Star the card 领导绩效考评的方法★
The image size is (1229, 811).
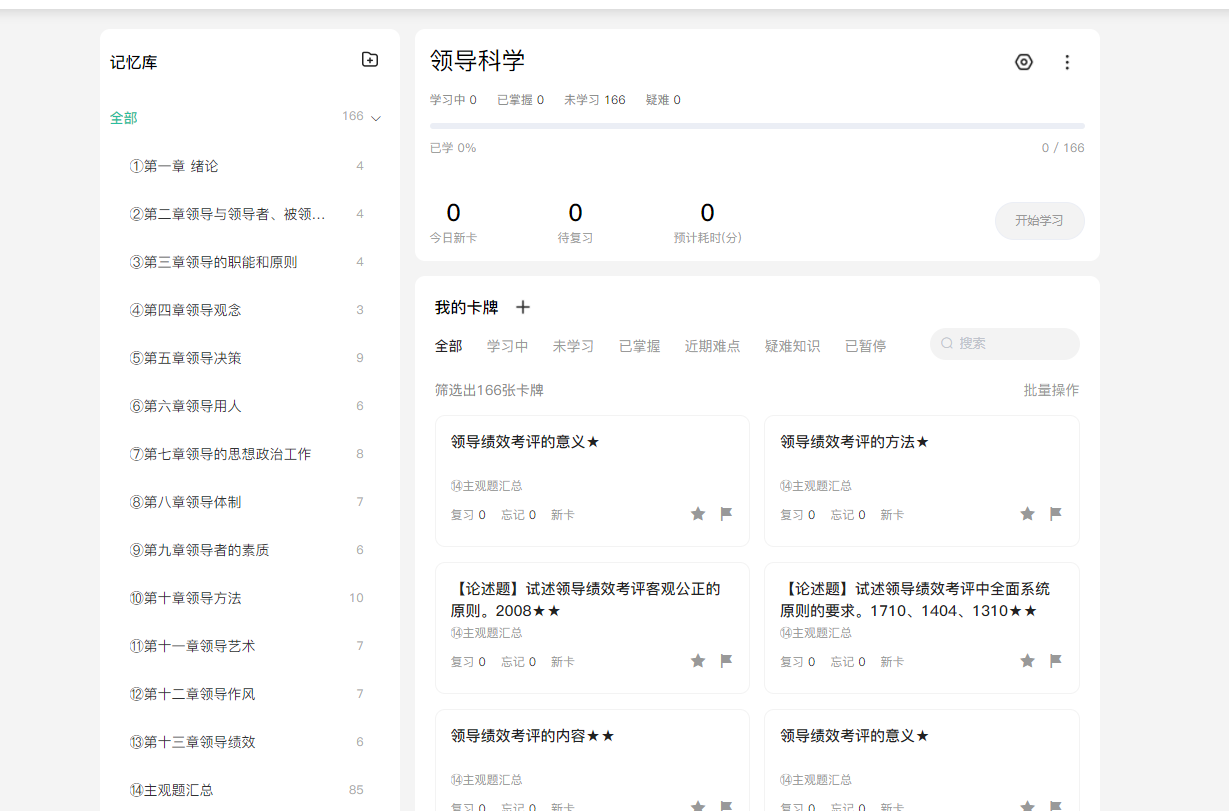pos(1027,514)
